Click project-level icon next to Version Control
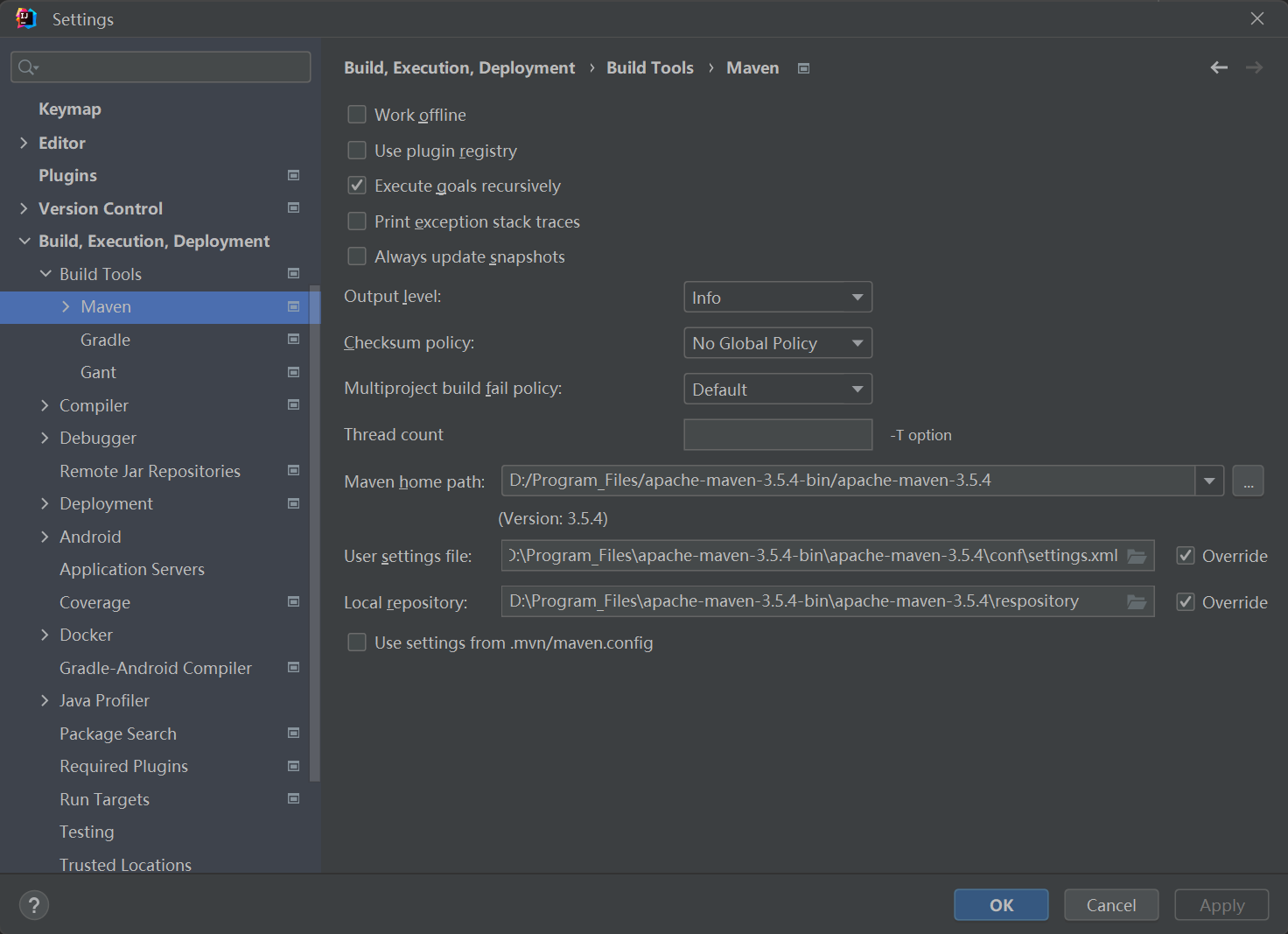This screenshot has height=934, width=1288. pyautogui.click(x=294, y=207)
